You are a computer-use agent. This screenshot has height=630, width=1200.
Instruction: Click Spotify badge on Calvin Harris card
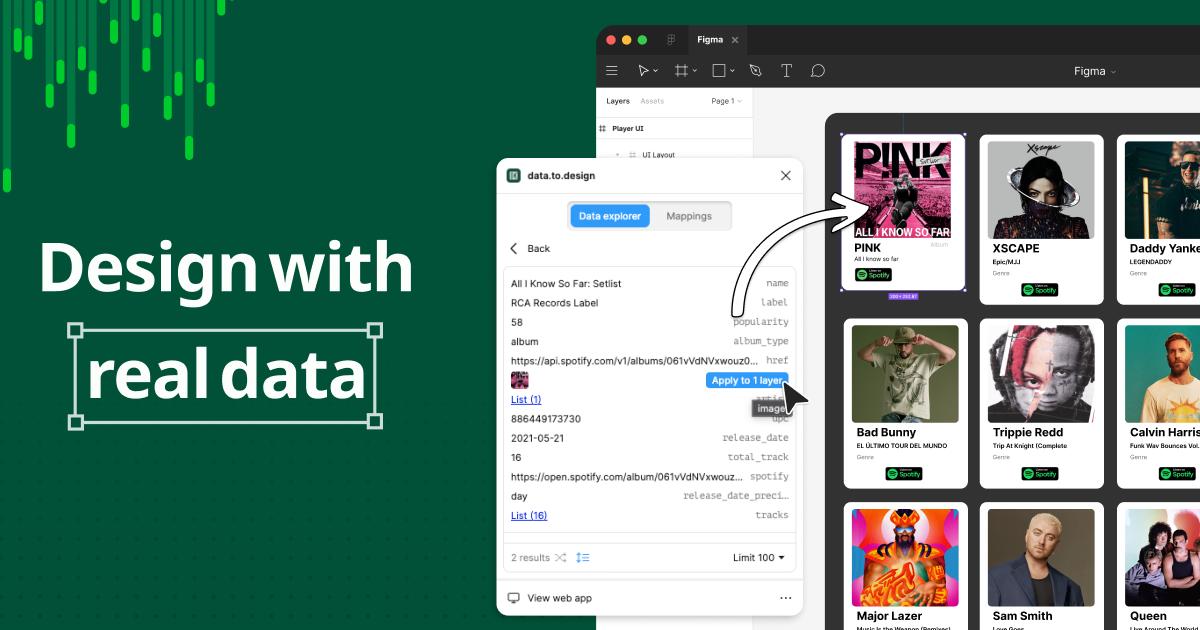click(1177, 474)
